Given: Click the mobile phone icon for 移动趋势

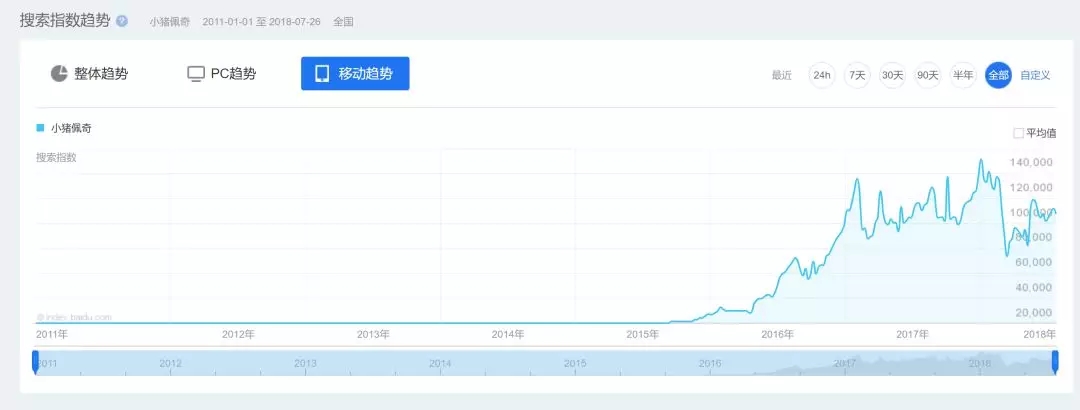Looking at the screenshot, I should pyautogui.click(x=322, y=74).
